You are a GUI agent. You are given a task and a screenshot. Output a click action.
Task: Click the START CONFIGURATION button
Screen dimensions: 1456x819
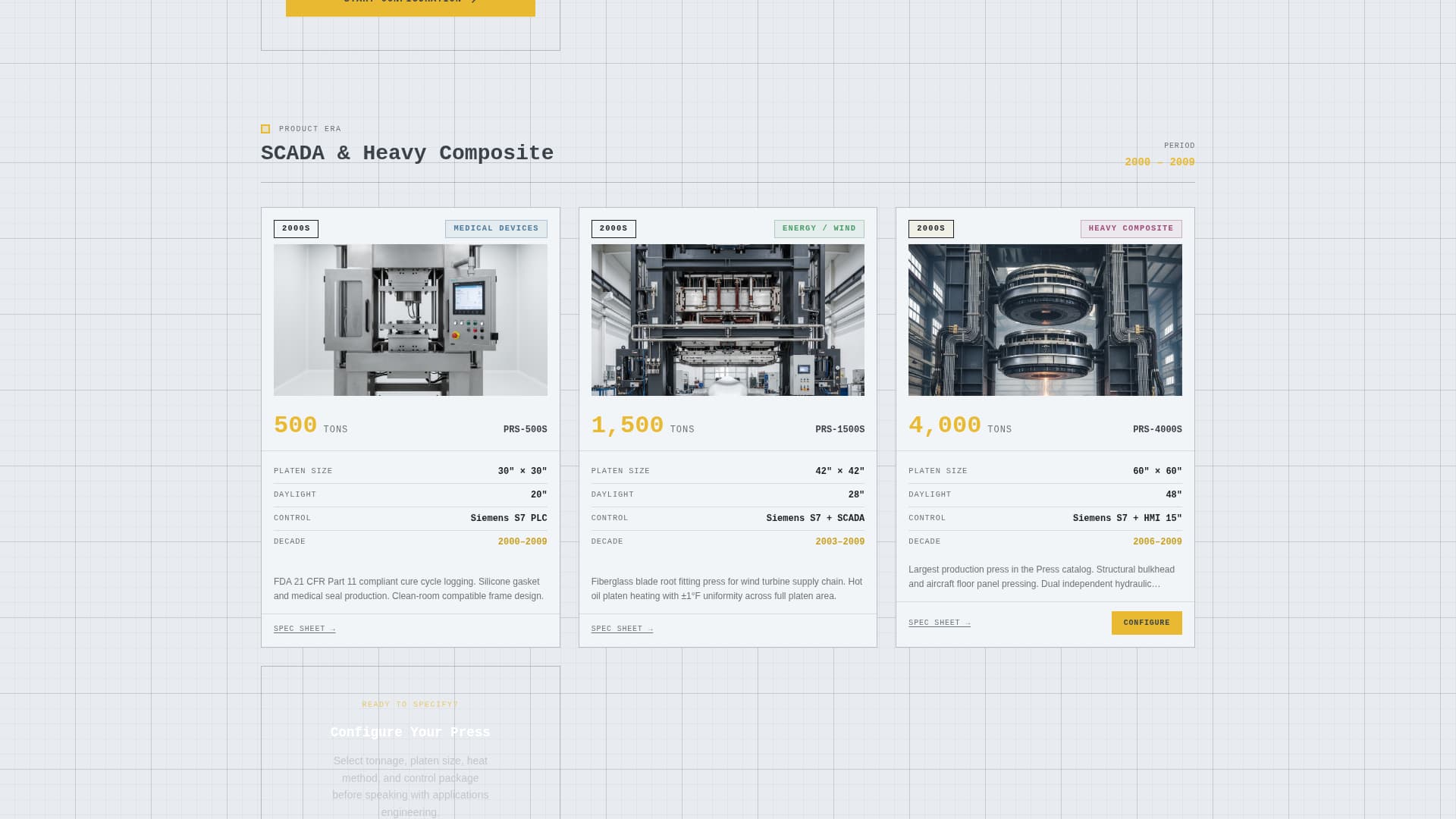pos(409,4)
